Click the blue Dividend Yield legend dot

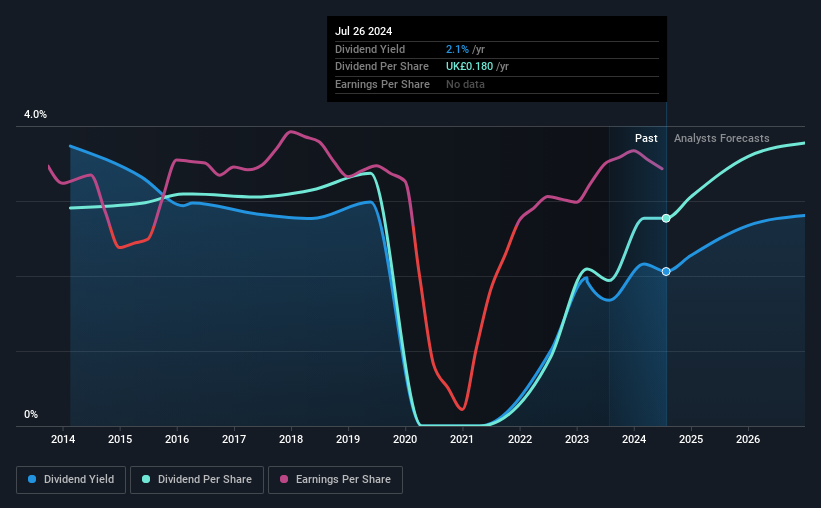click(32, 479)
